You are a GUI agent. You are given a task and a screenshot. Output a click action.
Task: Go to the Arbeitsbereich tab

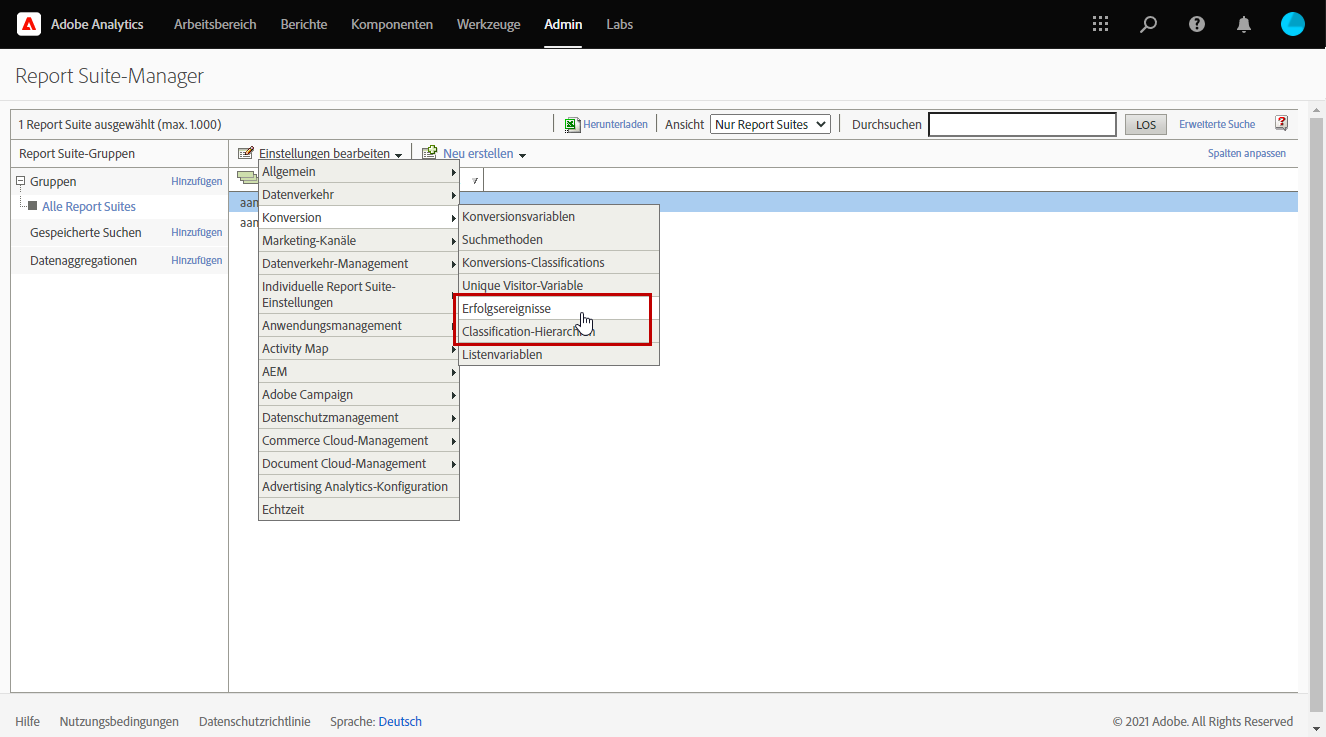click(x=215, y=24)
